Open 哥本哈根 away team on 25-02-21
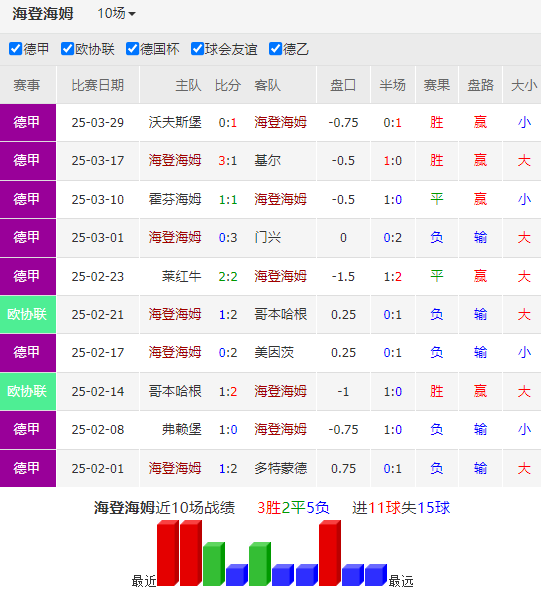This screenshot has height=597, width=541. [x=281, y=314]
